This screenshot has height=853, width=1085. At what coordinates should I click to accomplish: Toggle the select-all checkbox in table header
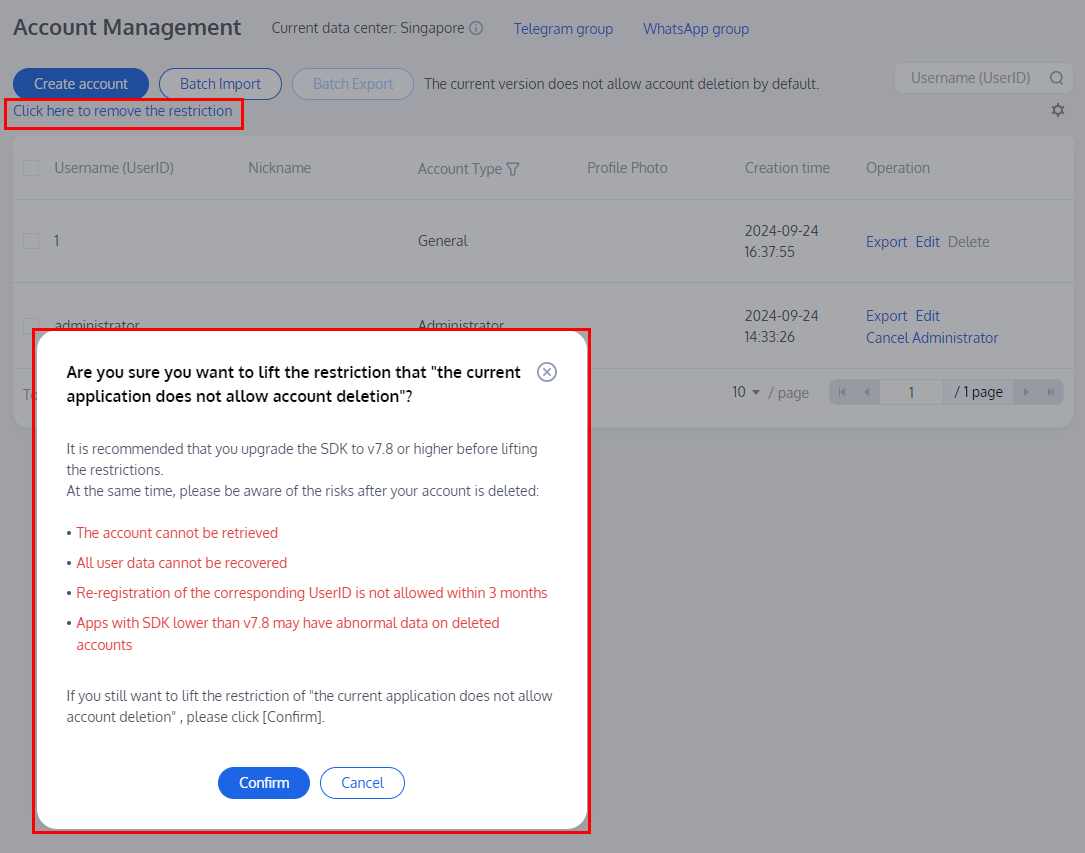tap(31, 168)
